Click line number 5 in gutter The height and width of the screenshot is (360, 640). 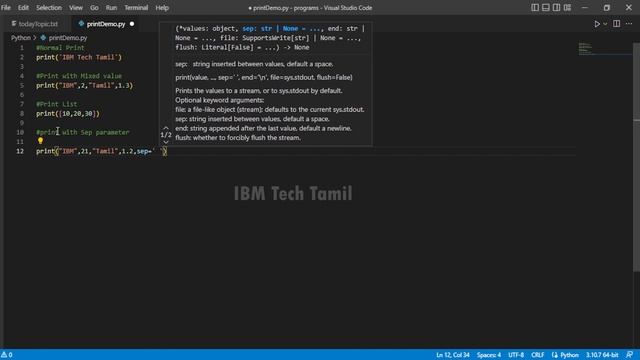click(x=22, y=86)
